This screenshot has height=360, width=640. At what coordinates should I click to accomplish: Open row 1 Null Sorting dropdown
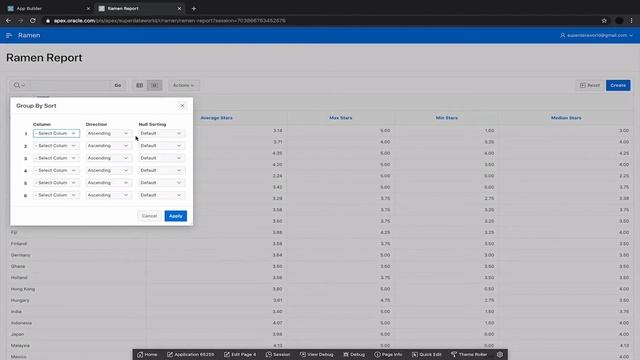(x=162, y=133)
